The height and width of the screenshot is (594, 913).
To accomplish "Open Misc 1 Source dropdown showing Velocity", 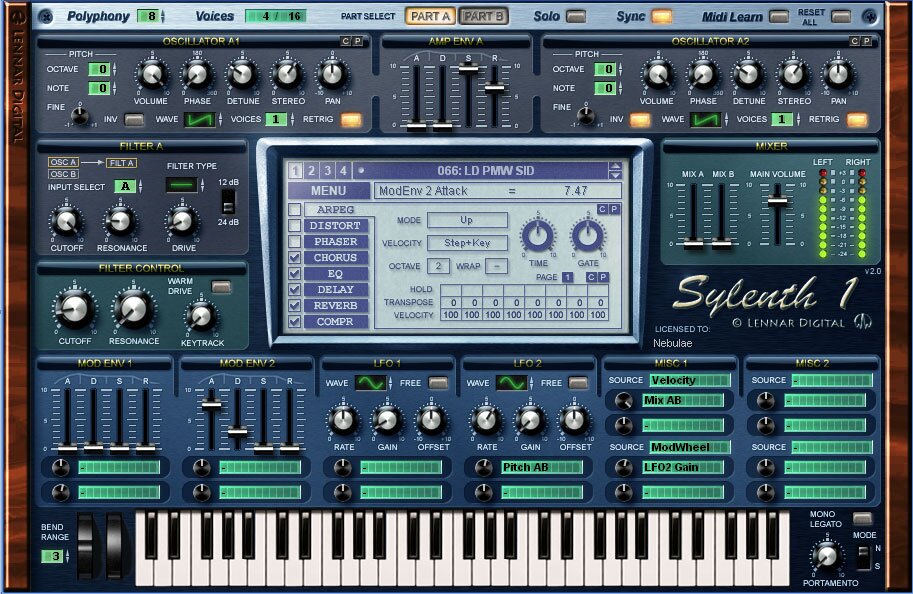I will (690, 380).
